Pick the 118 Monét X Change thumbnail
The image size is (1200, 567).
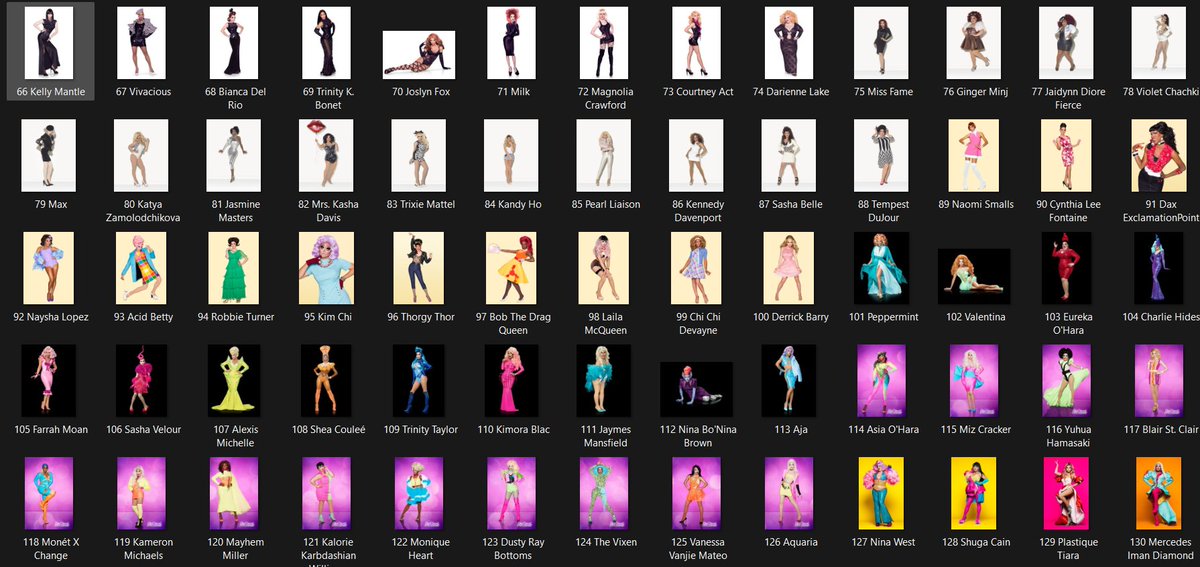(x=49, y=493)
